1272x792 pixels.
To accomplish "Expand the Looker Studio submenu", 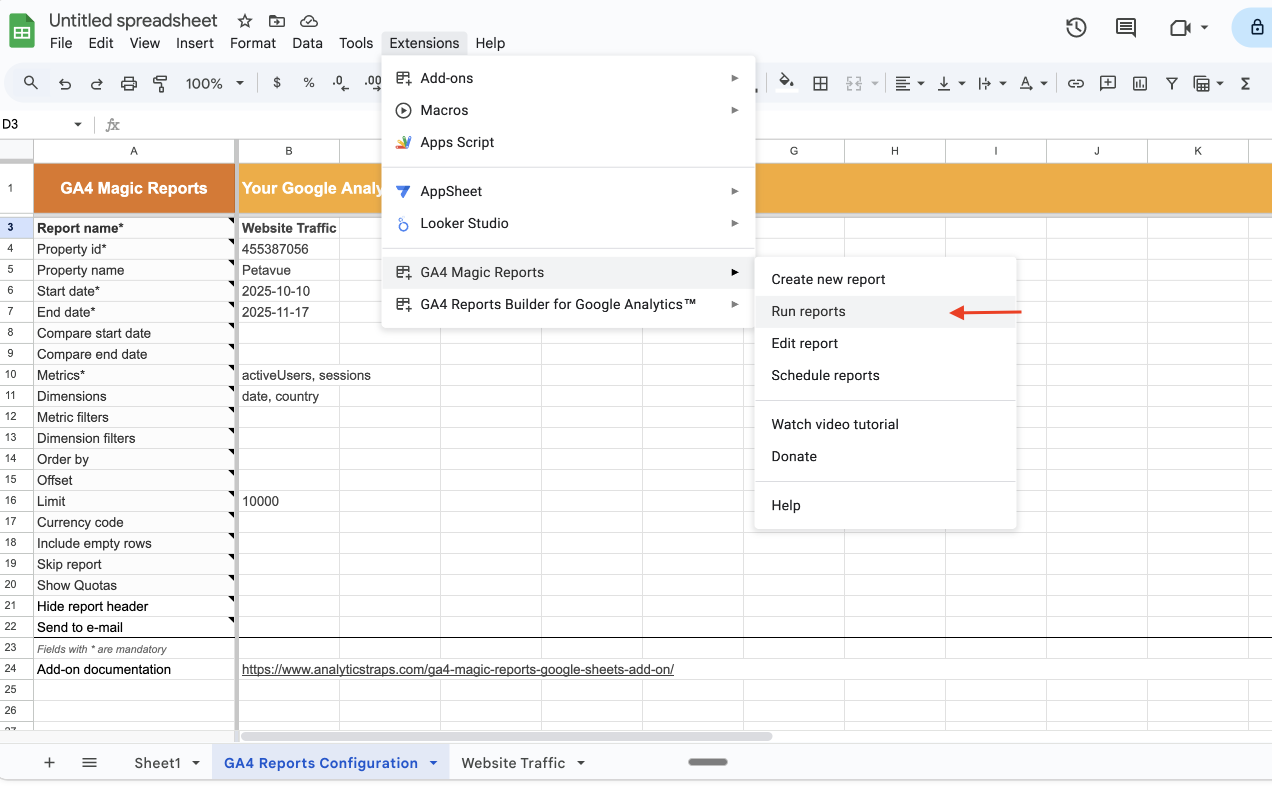I will 568,223.
